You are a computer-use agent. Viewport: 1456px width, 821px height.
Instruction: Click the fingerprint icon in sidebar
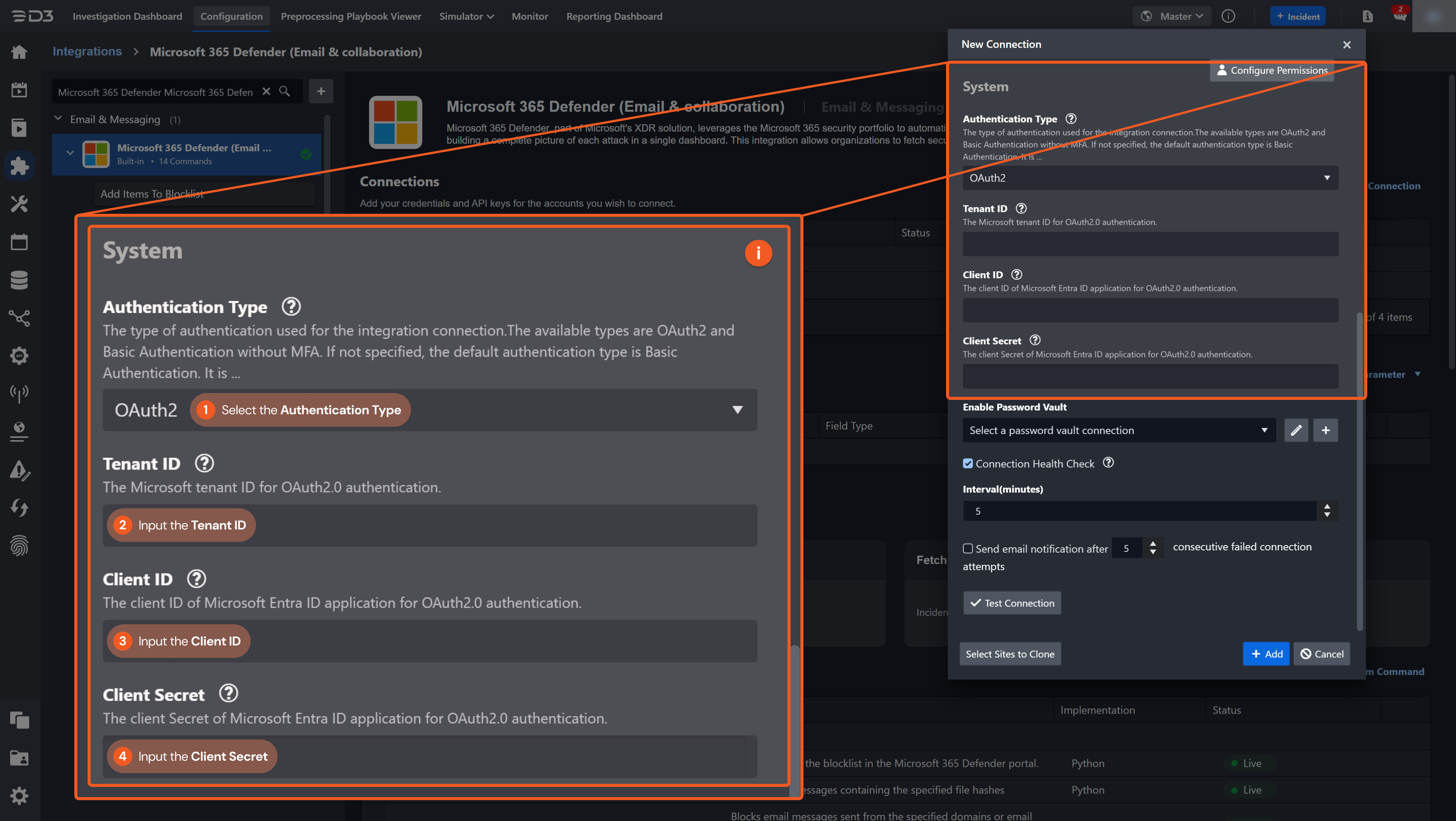pyautogui.click(x=19, y=545)
